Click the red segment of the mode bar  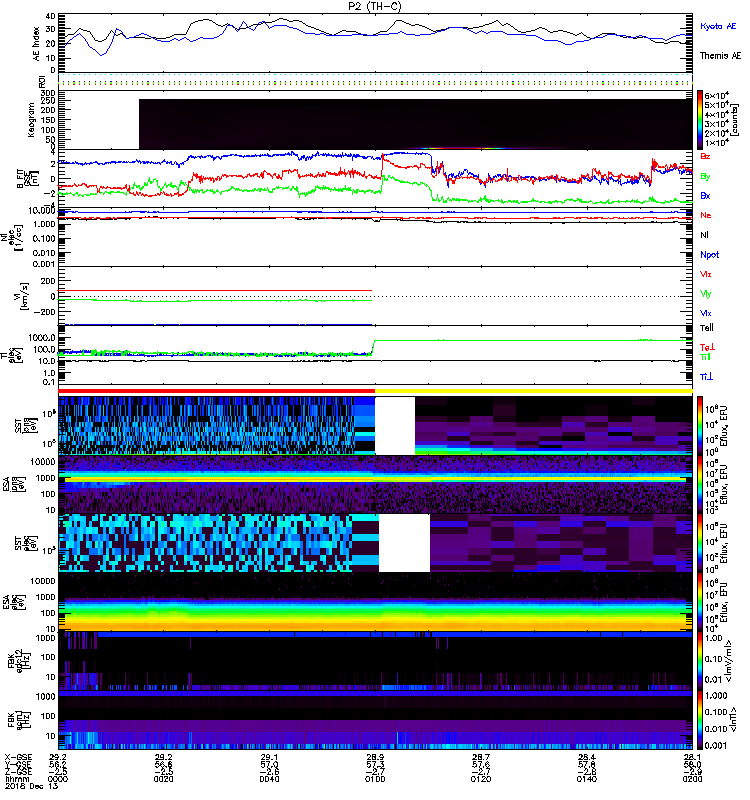coord(217,391)
